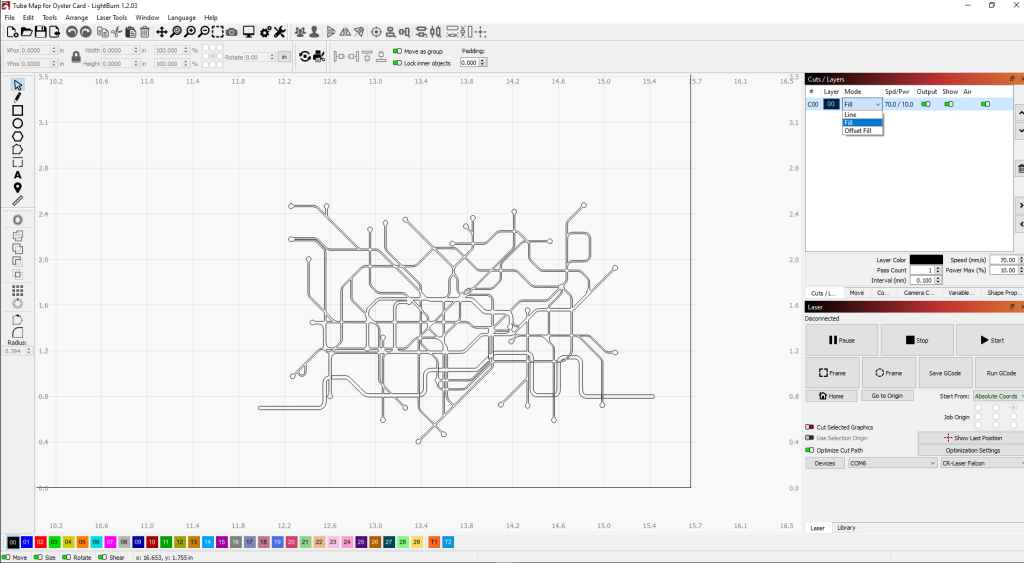Click the Pause button
Viewport: 1024px width, 563px height.
coord(842,340)
